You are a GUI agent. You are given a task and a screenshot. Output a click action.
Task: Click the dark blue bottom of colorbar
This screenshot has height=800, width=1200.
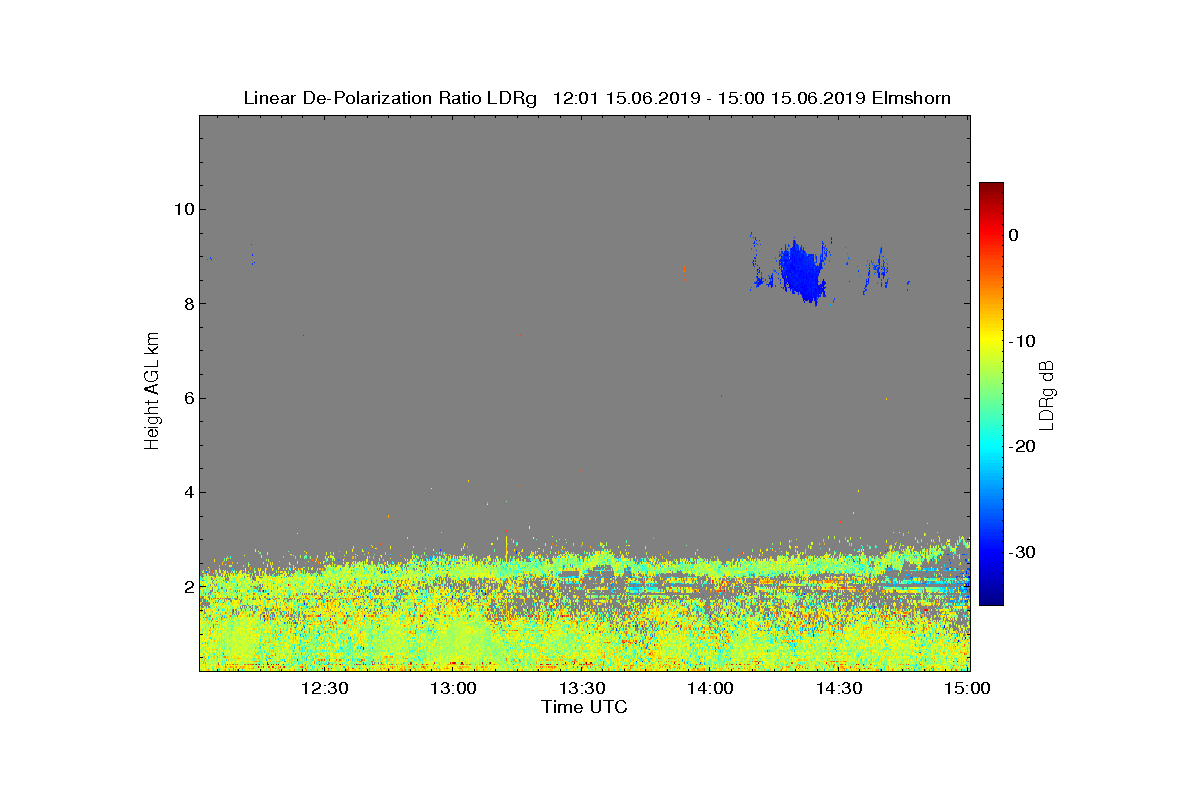tap(991, 599)
